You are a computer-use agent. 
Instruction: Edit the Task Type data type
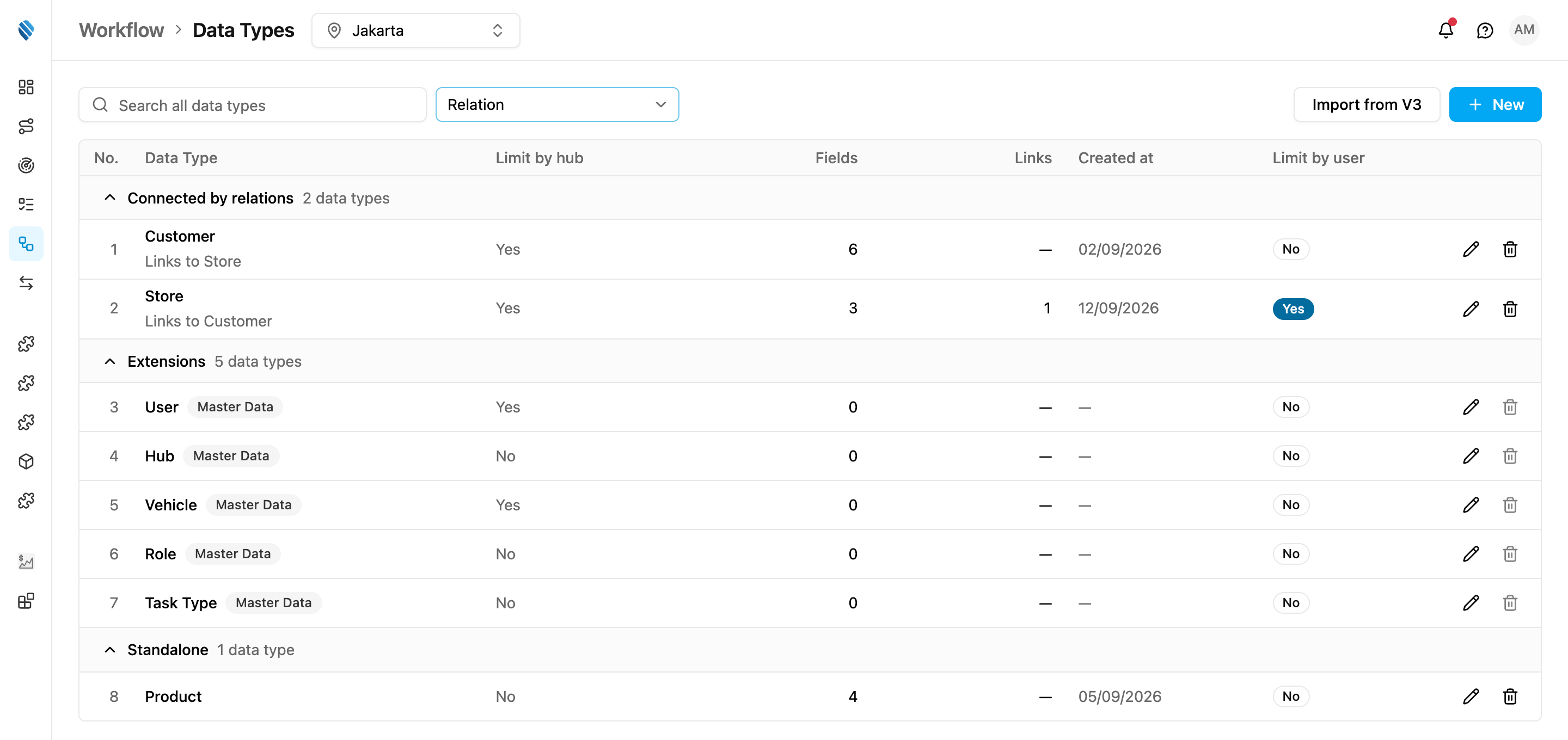(x=1471, y=602)
